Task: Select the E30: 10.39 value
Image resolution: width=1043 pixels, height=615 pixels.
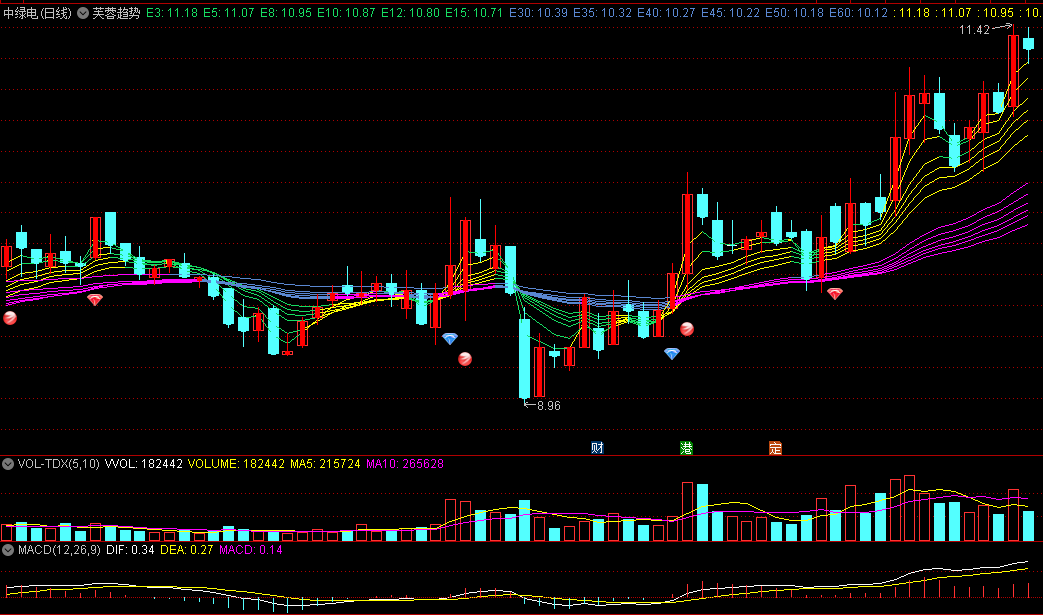Action: click(538, 13)
